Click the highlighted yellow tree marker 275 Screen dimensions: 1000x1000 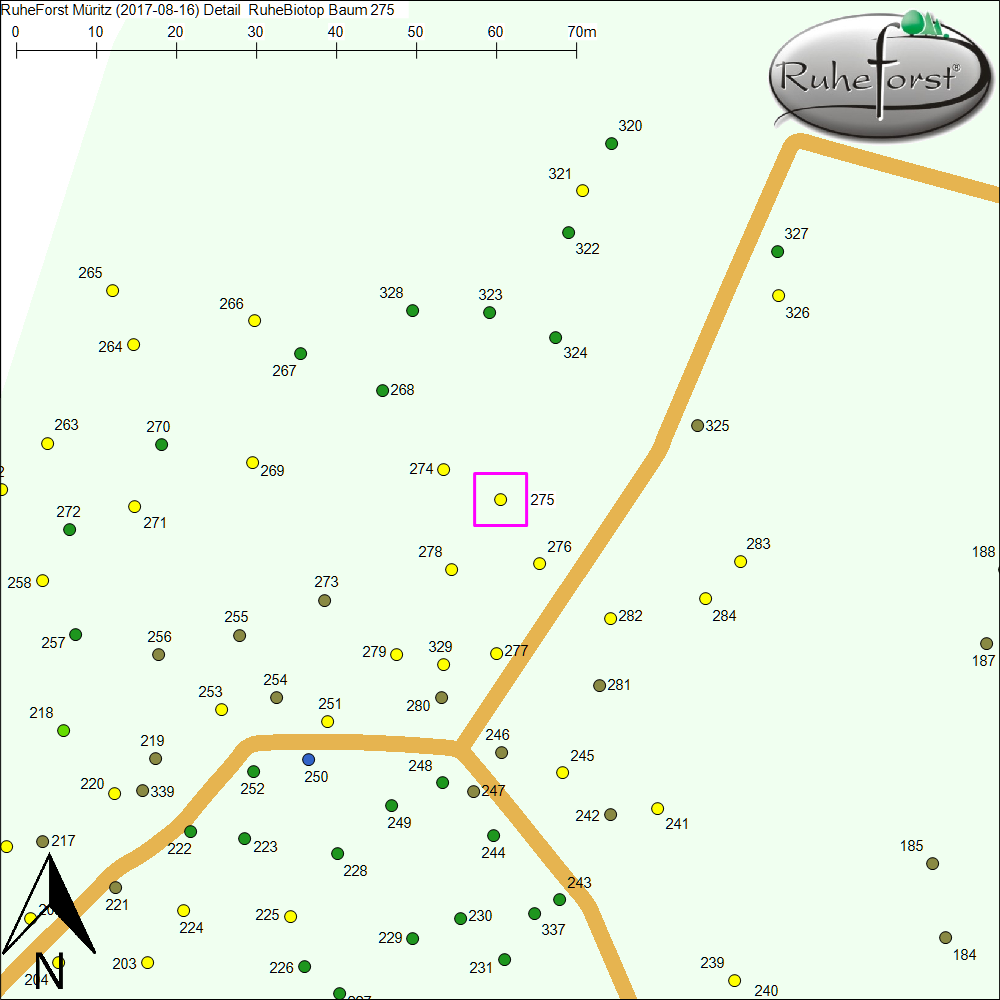tap(501, 499)
